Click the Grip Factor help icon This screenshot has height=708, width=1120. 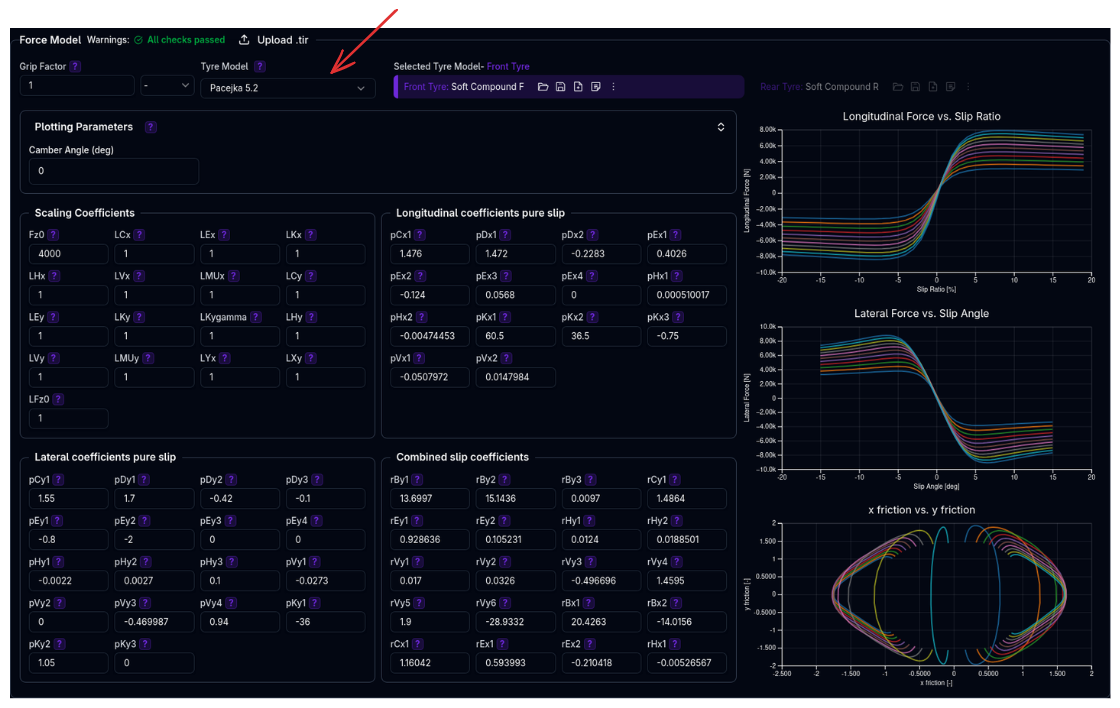pyautogui.click(x=75, y=66)
